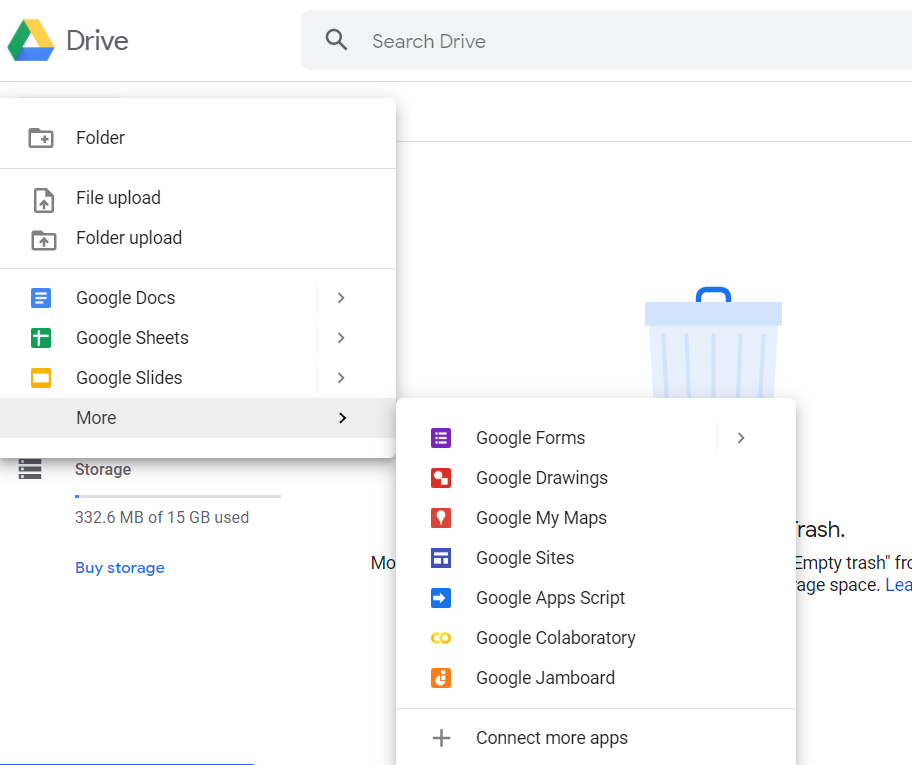The height and width of the screenshot is (765, 912).
Task: Click the Google Drive logo
Action: pyautogui.click(x=31, y=40)
